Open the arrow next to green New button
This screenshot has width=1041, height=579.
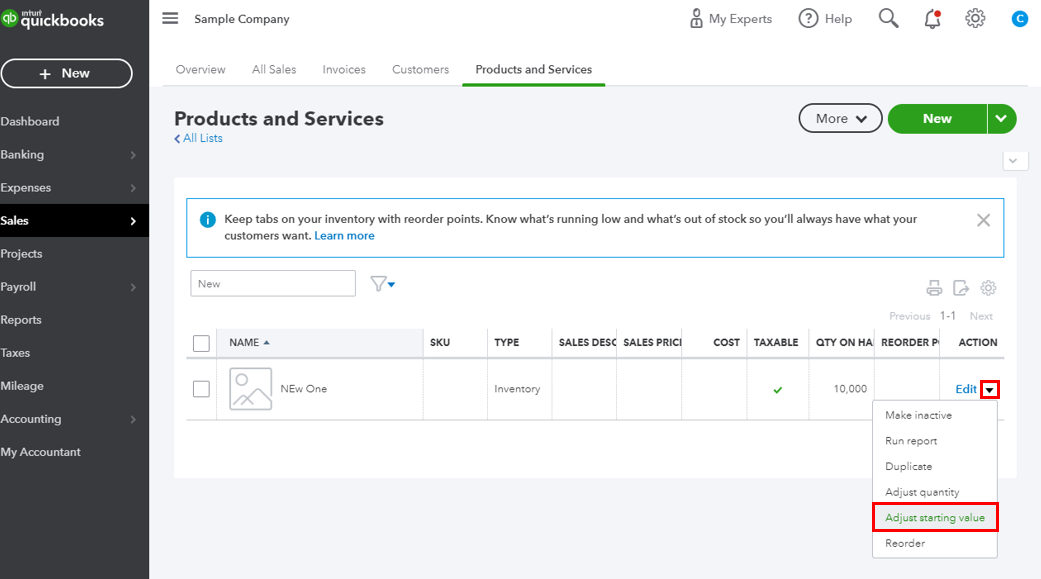click(1002, 118)
